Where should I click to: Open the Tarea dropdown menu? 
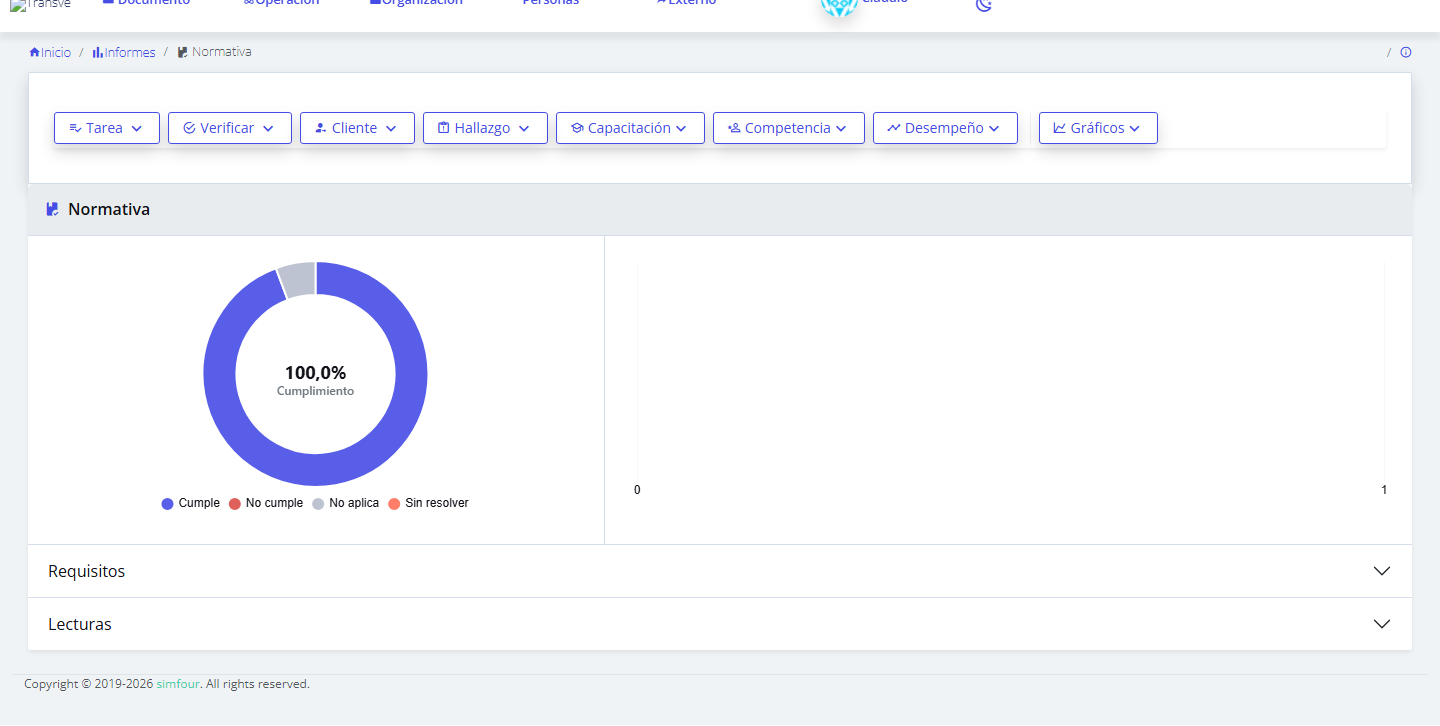click(x=107, y=128)
